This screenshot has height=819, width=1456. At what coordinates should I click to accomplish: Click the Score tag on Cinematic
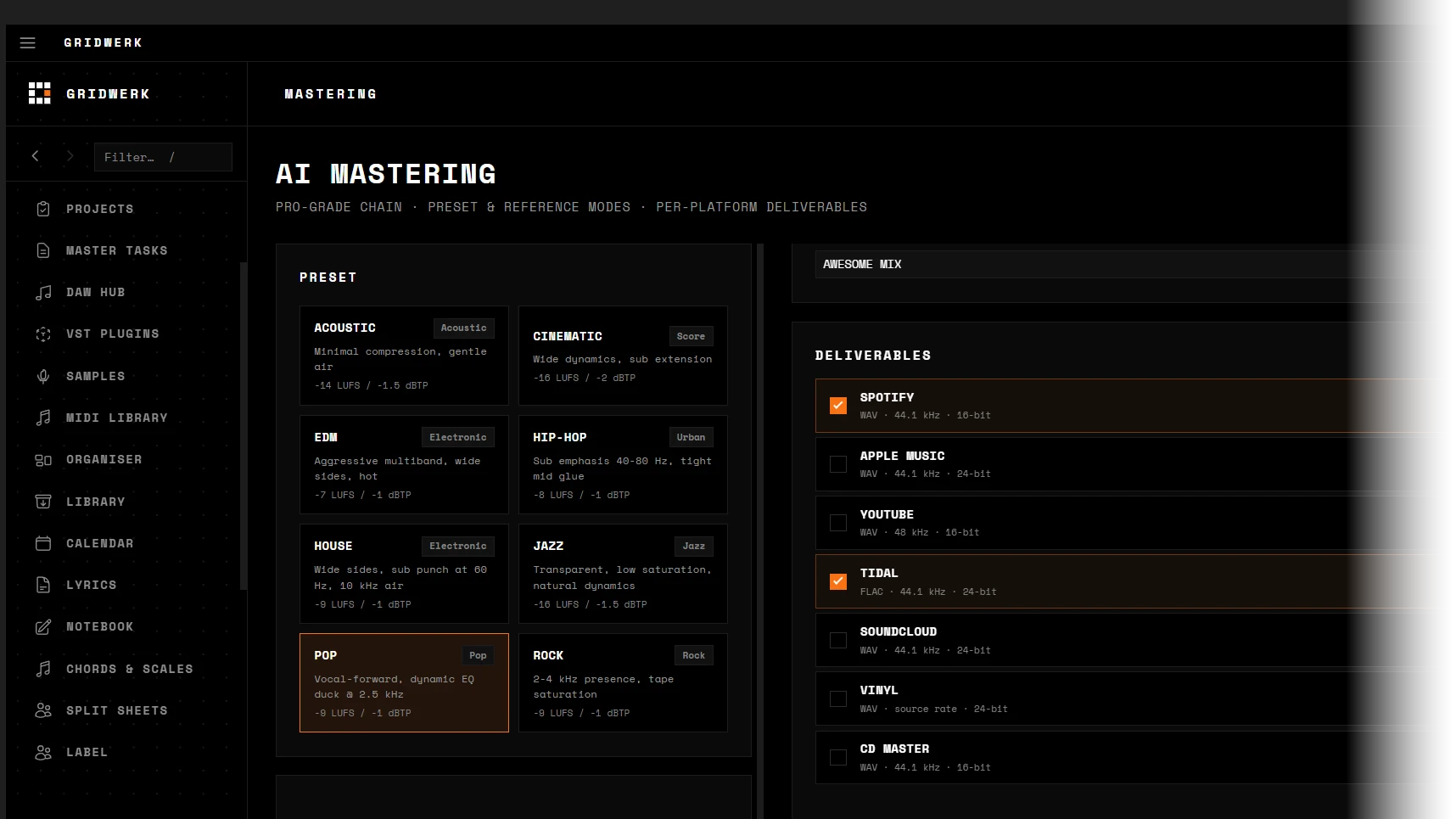691,336
